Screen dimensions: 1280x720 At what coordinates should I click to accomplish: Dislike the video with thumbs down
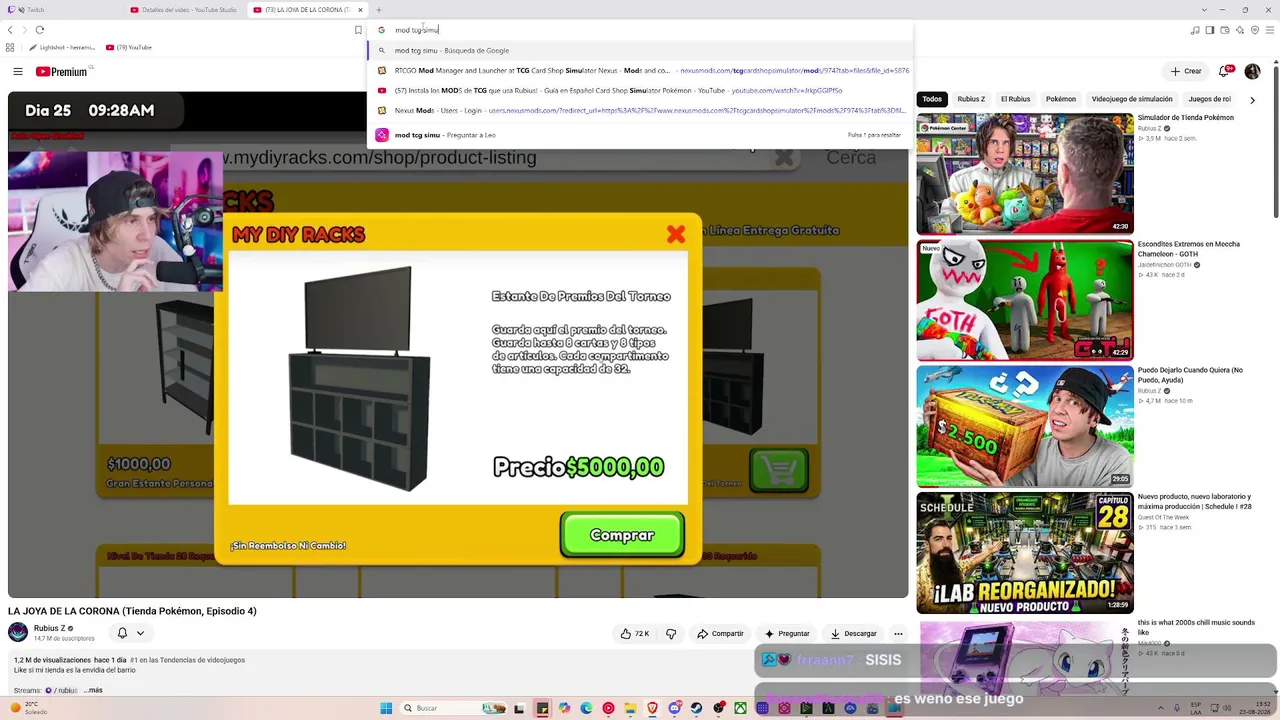(671, 633)
